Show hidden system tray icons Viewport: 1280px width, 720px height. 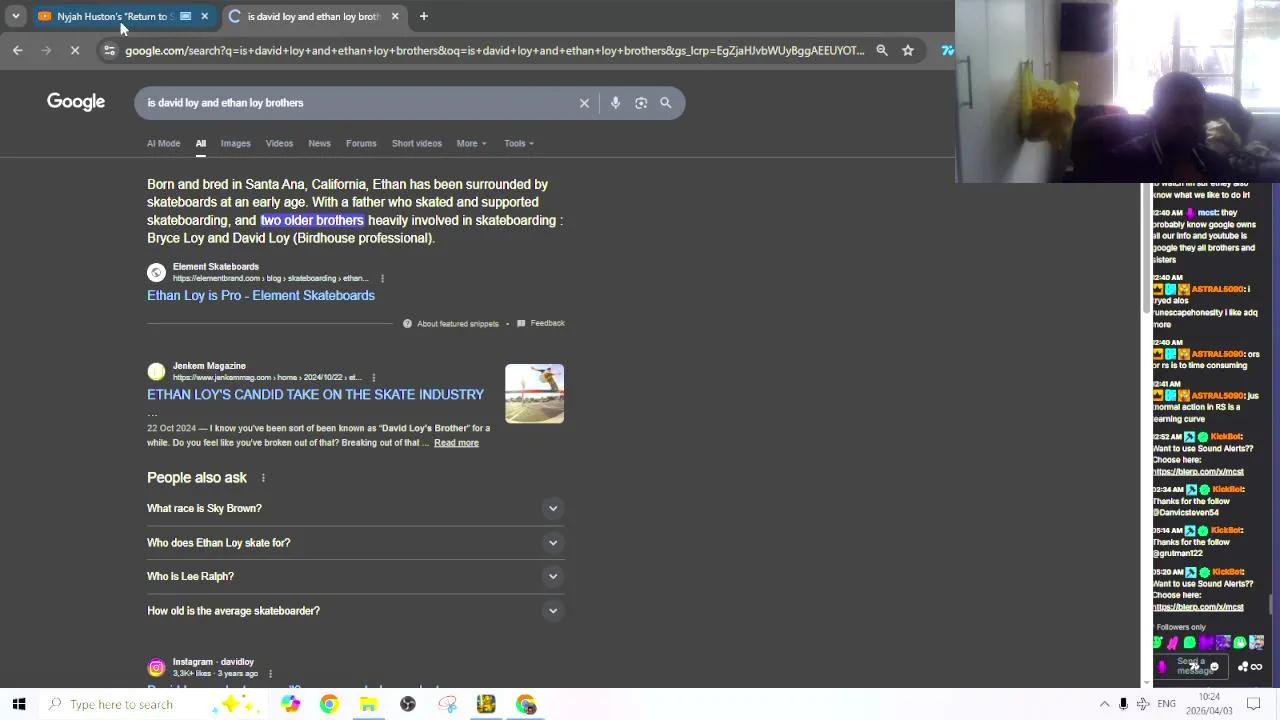[x=1104, y=704]
